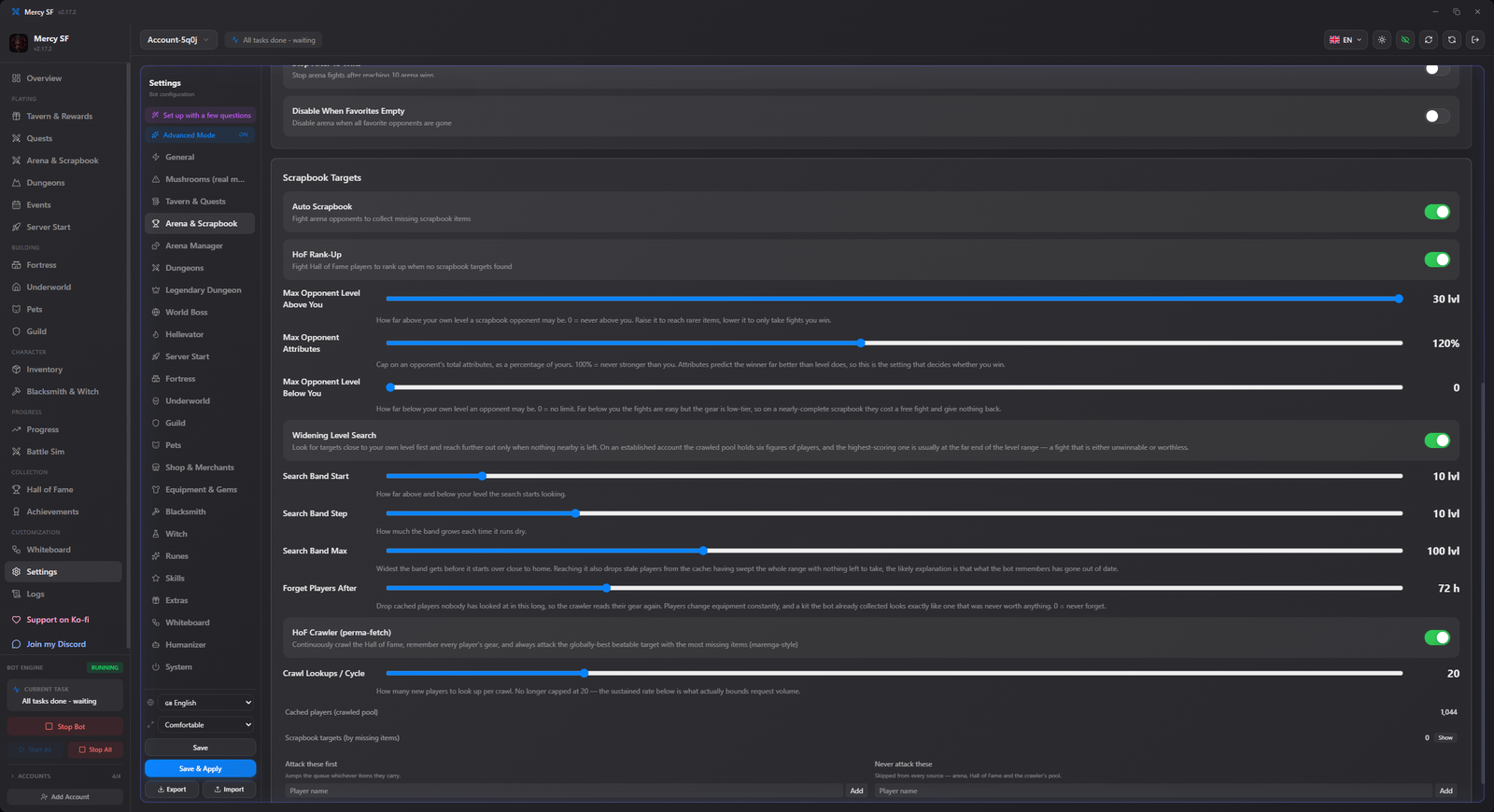Click the Hall of Fame trophy icon

[x=17, y=490]
